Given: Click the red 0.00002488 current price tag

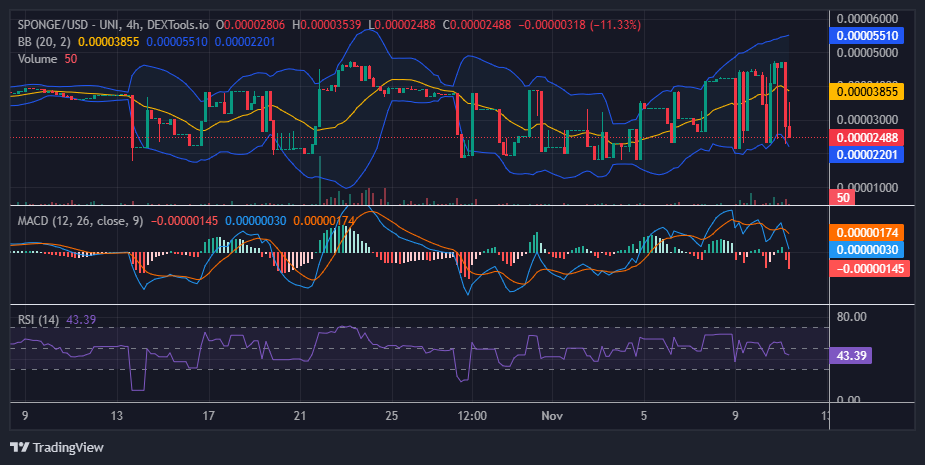Looking at the screenshot, I should coord(867,137).
